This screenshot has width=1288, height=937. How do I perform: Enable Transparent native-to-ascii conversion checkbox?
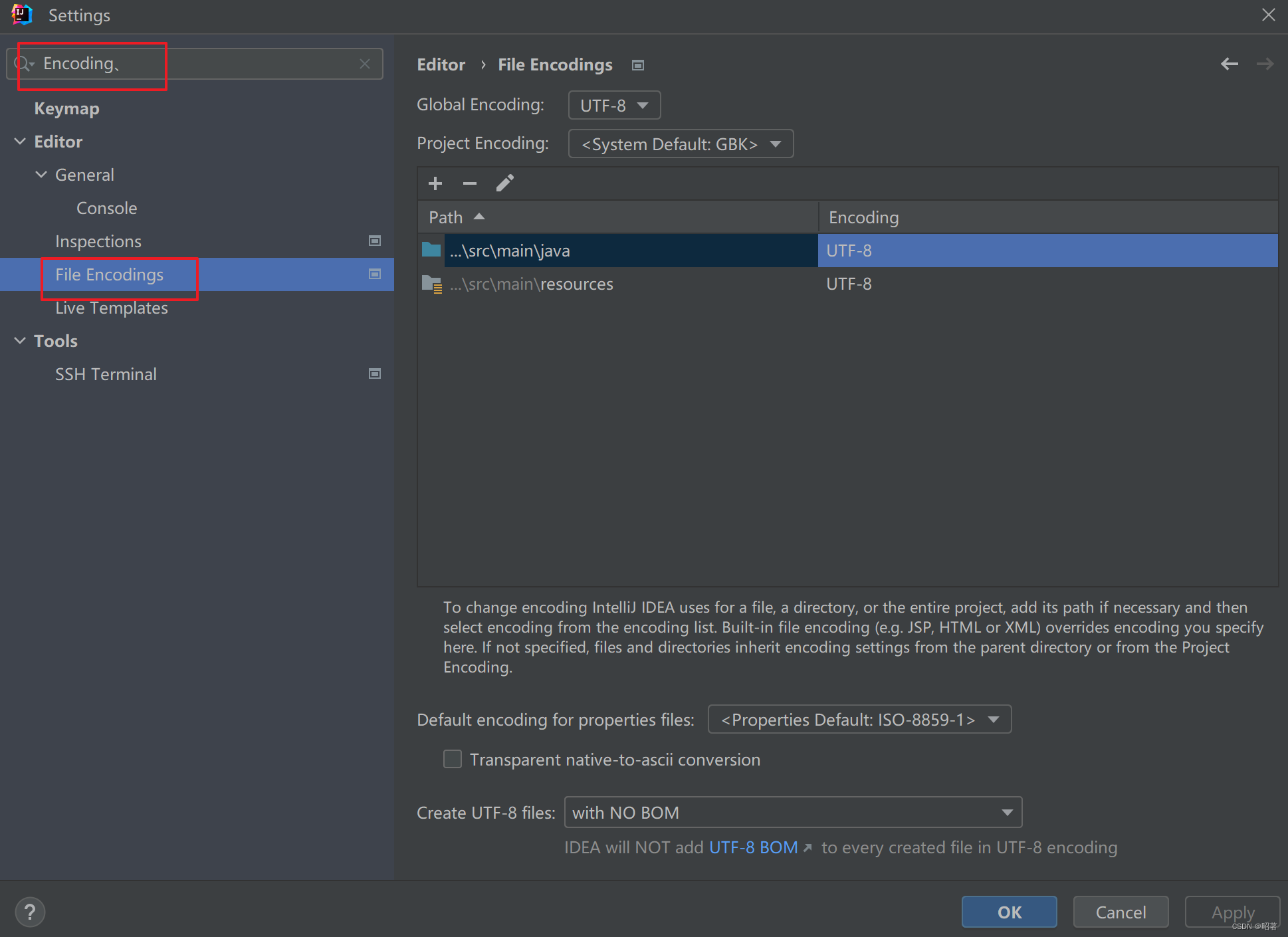point(453,759)
